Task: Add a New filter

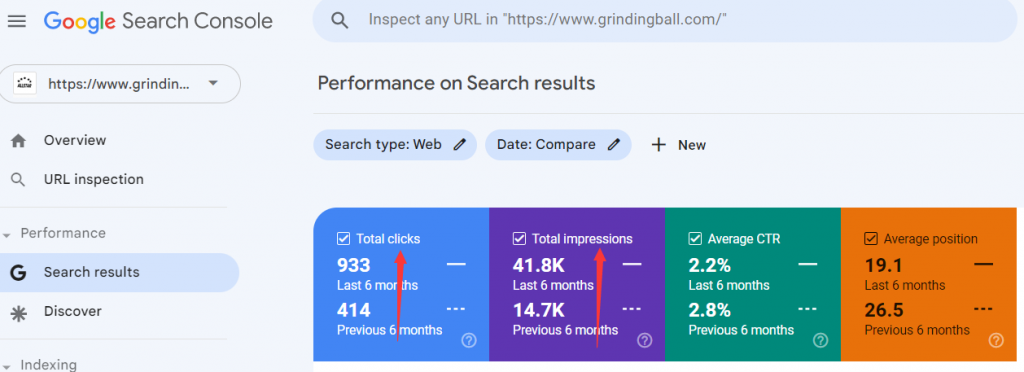Action: pyautogui.click(x=679, y=145)
